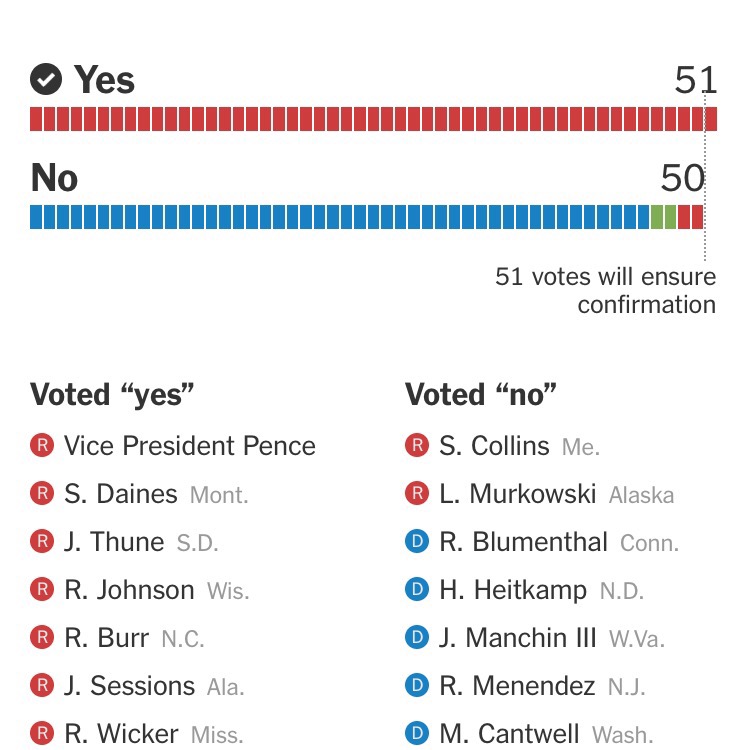This screenshot has width=750, height=750.
Task: Click the R party badge next to S. Daines
Action: click(42, 494)
